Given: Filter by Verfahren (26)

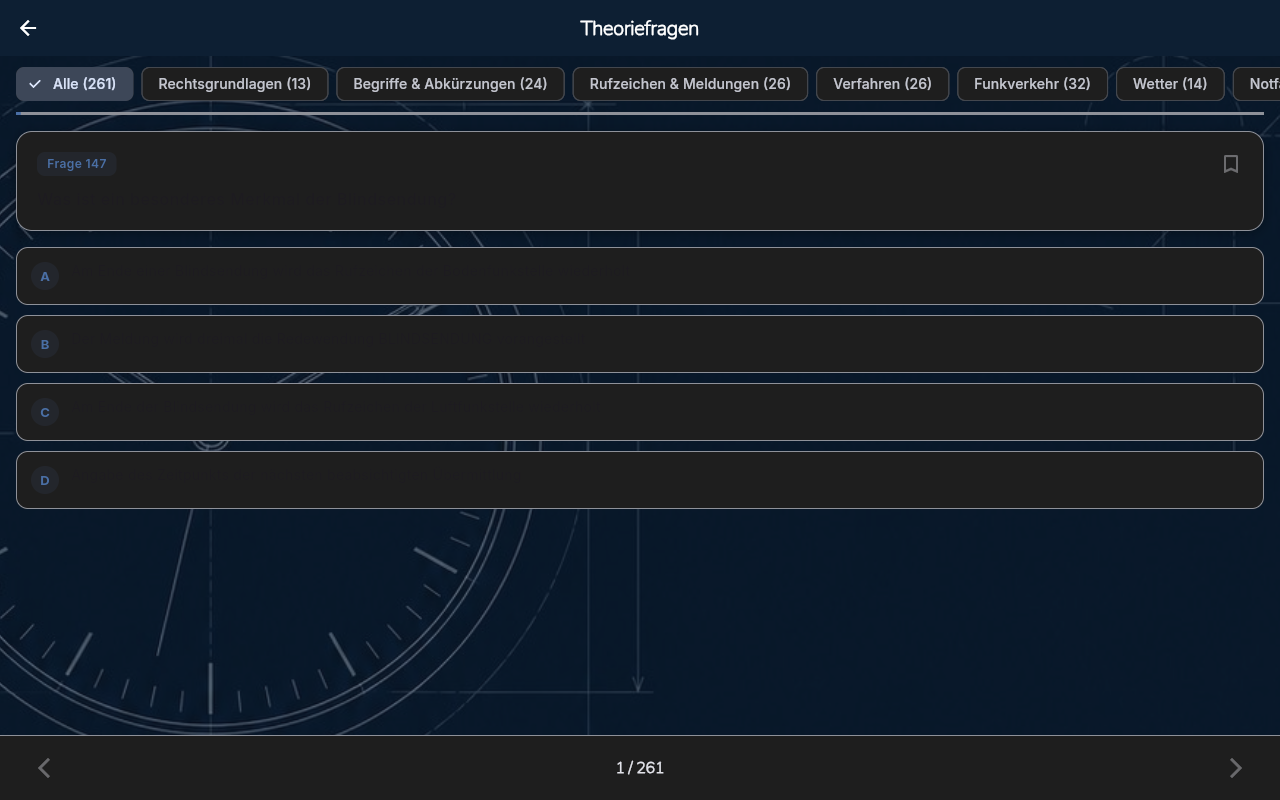Looking at the screenshot, I should (x=882, y=84).
